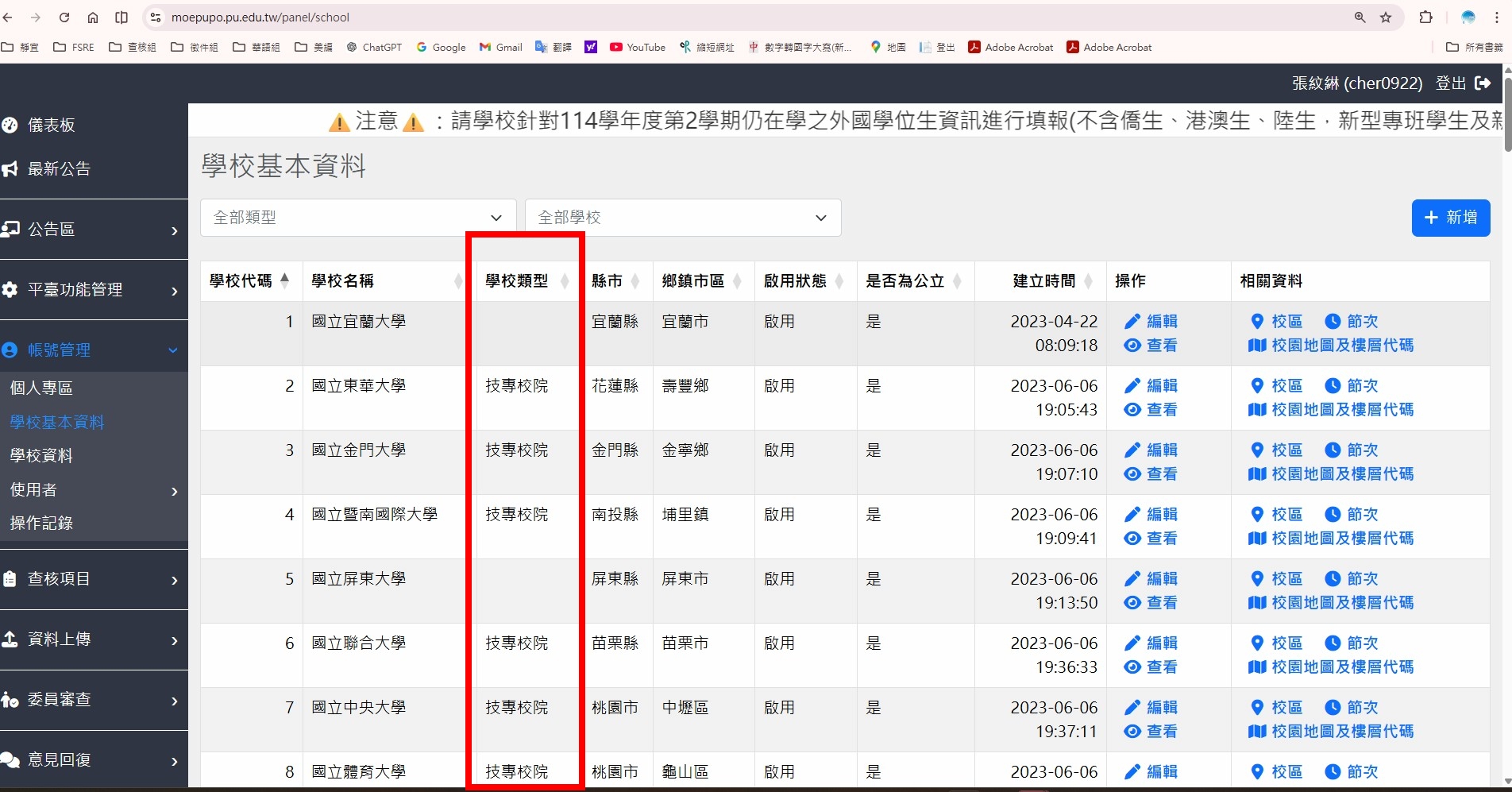Open the YouTube bookmark
This screenshot has height=792, width=1512.
point(638,47)
